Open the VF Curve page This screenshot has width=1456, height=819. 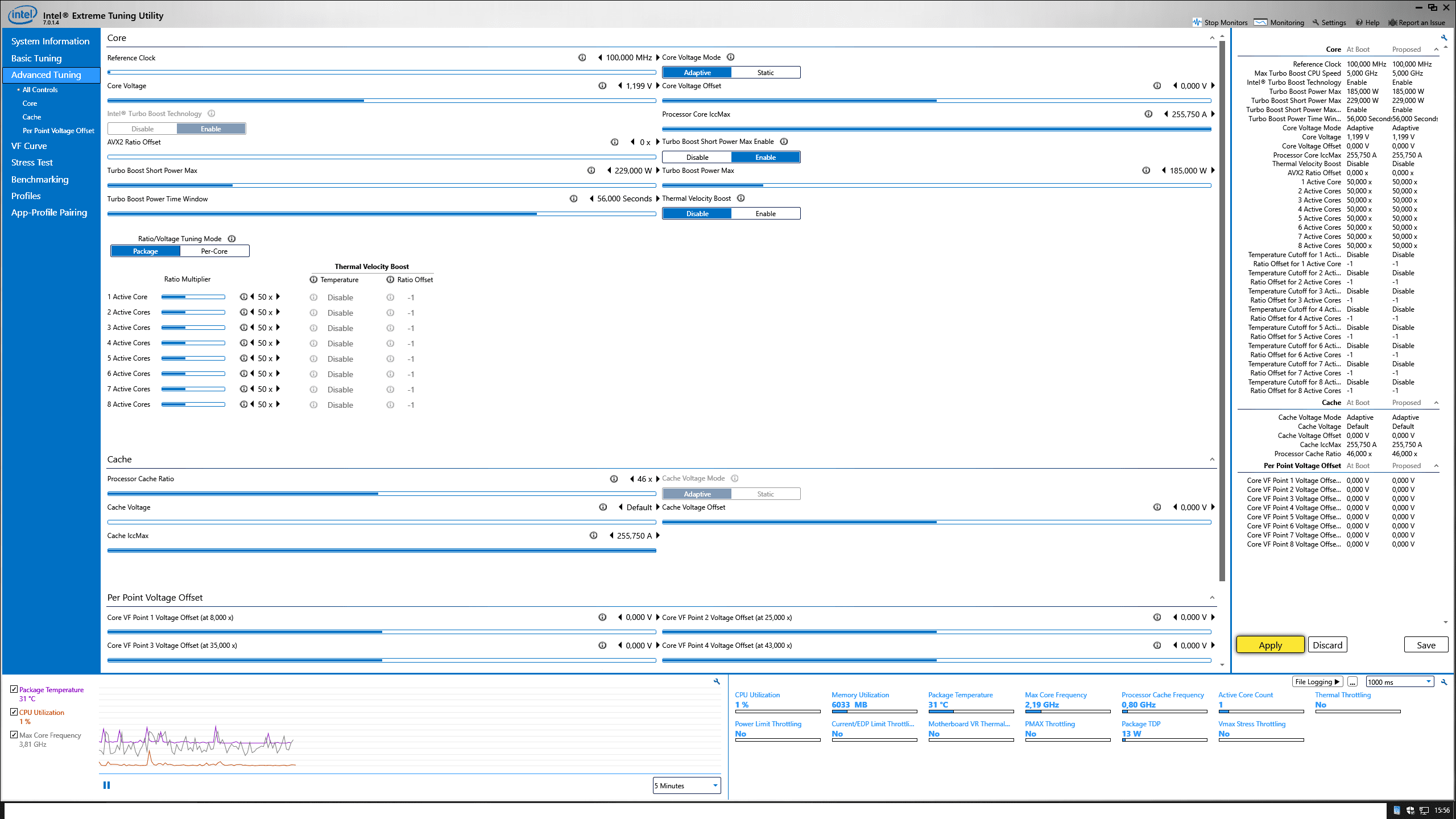tap(29, 146)
